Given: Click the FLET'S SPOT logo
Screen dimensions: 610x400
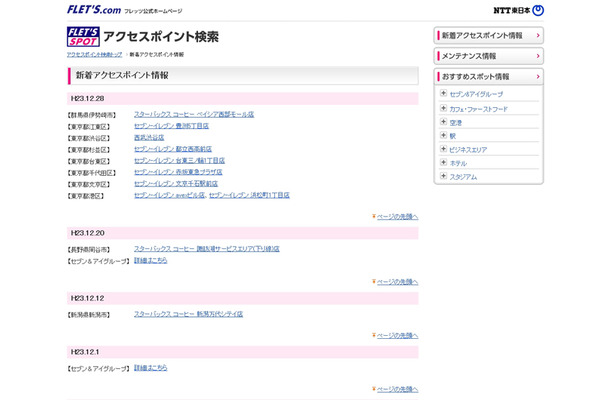Looking at the screenshot, I should coord(83,37).
